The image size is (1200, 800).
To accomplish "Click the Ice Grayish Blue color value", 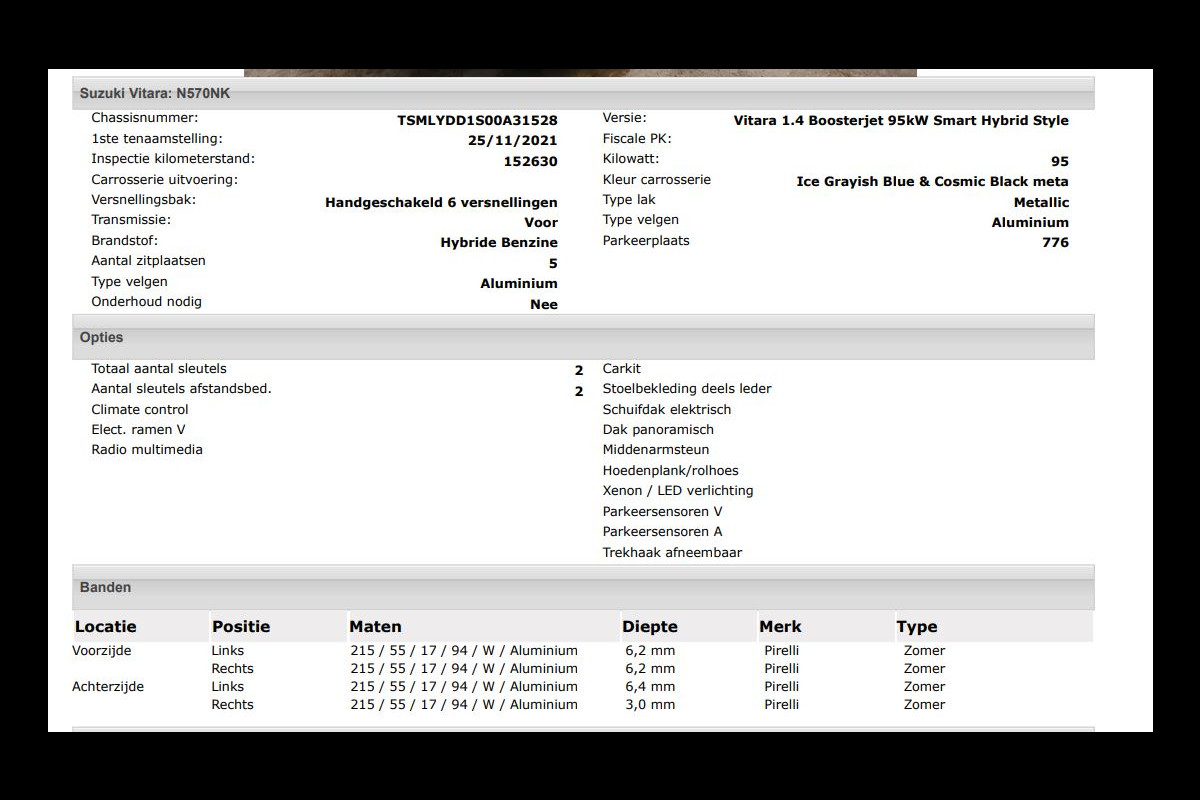I will pyautogui.click(x=932, y=182).
